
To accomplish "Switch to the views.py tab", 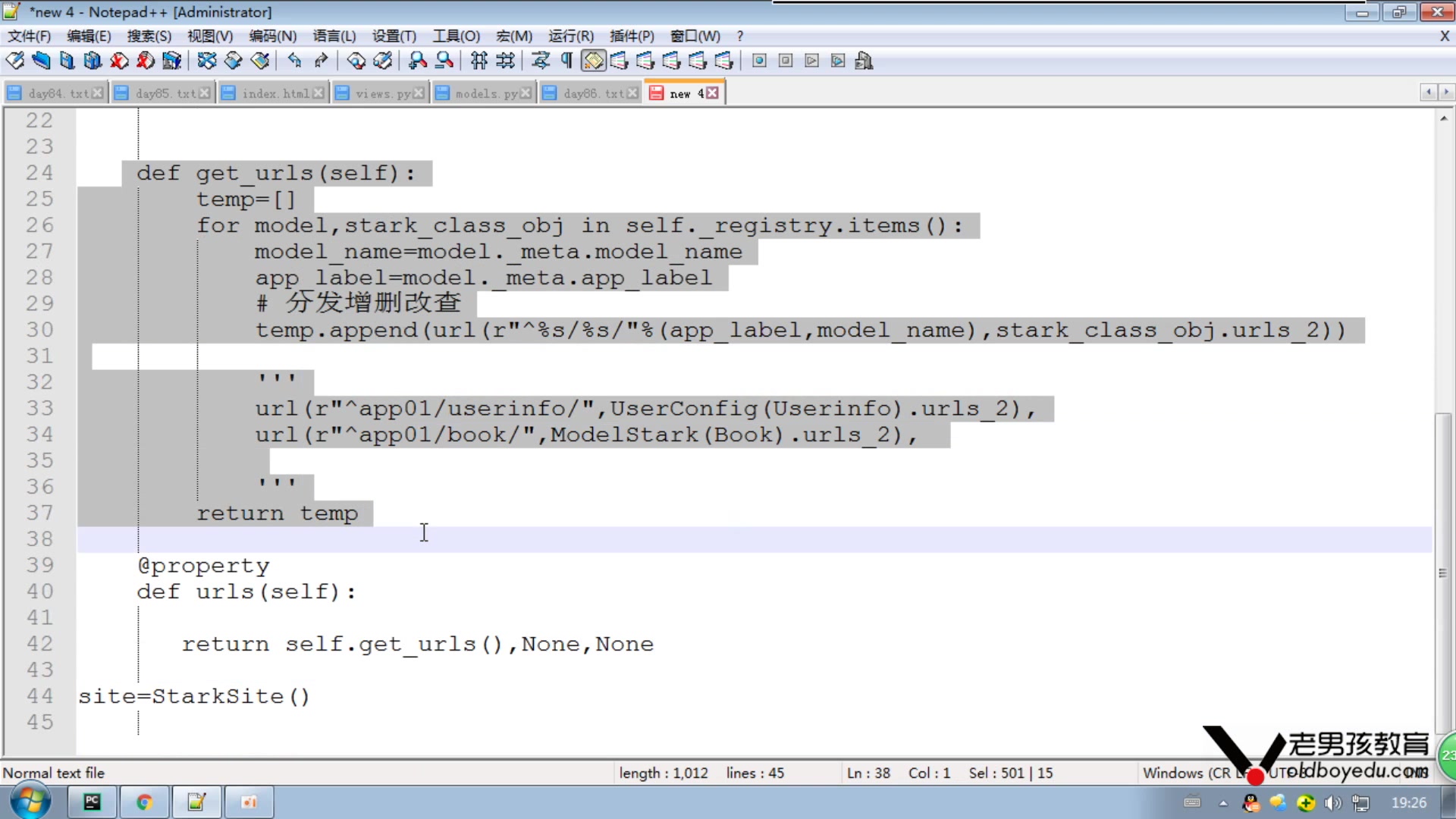I will tap(383, 93).
